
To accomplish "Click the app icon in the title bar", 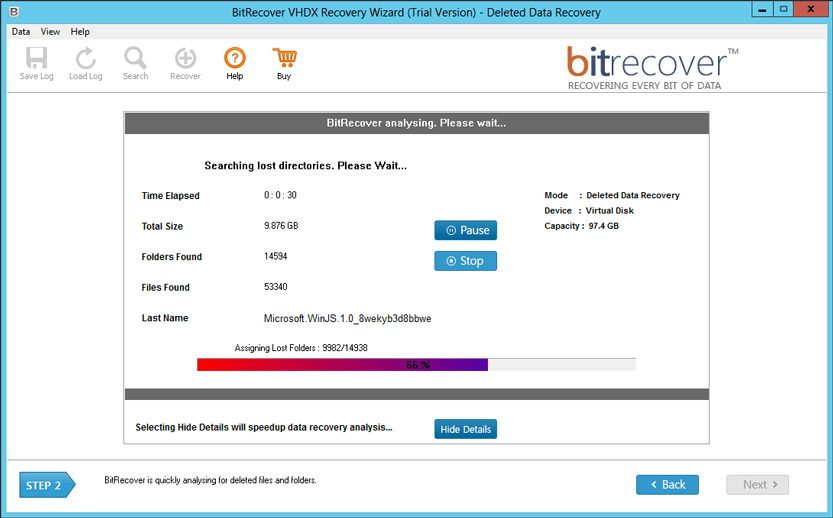I will tap(14, 11).
